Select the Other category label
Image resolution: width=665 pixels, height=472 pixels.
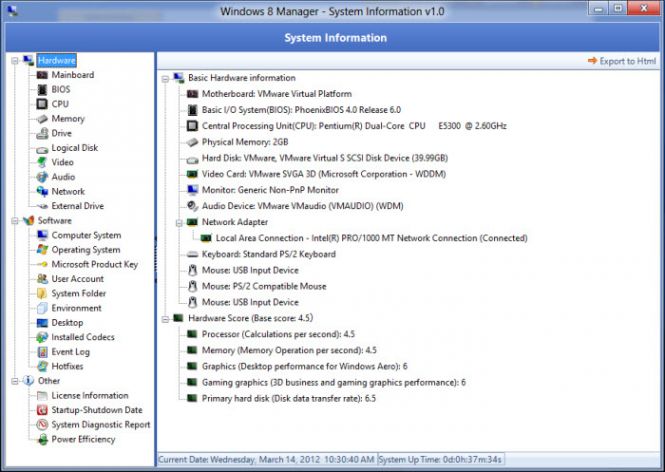(x=49, y=381)
